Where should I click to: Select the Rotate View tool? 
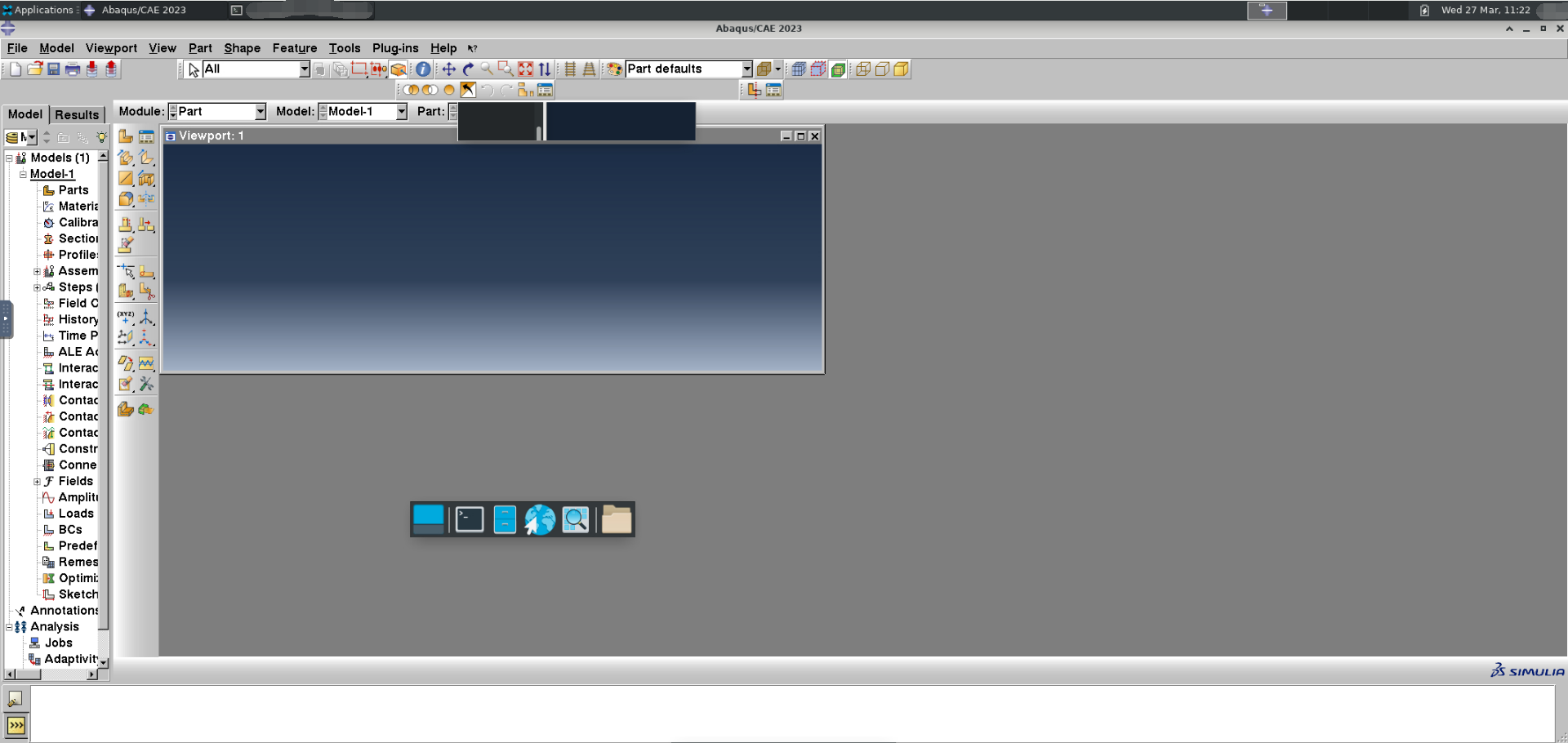pos(468,69)
